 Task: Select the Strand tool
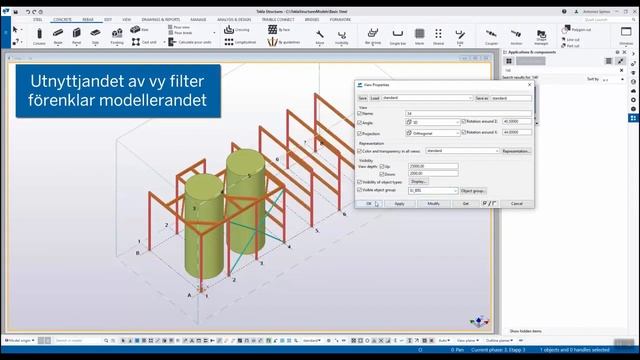(438, 37)
